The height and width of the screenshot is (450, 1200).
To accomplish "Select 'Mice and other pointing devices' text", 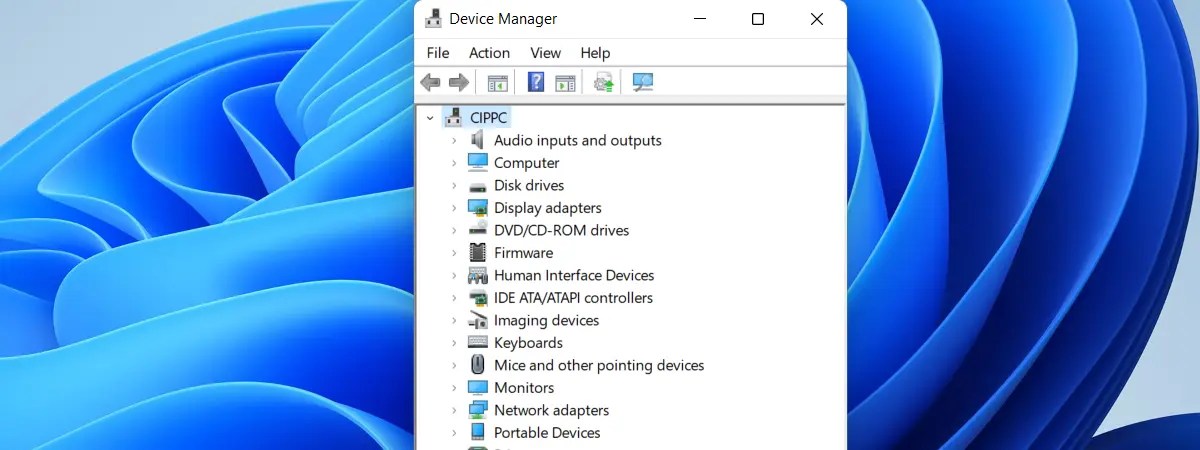I will tap(599, 366).
